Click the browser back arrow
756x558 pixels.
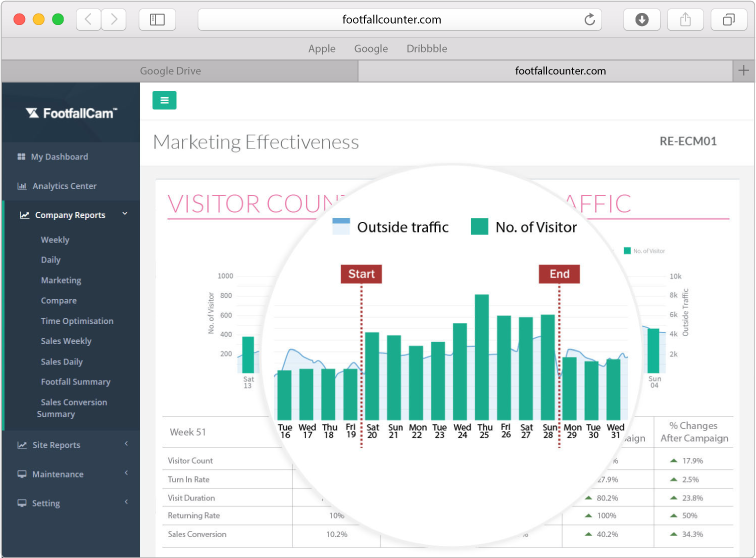tap(88, 20)
